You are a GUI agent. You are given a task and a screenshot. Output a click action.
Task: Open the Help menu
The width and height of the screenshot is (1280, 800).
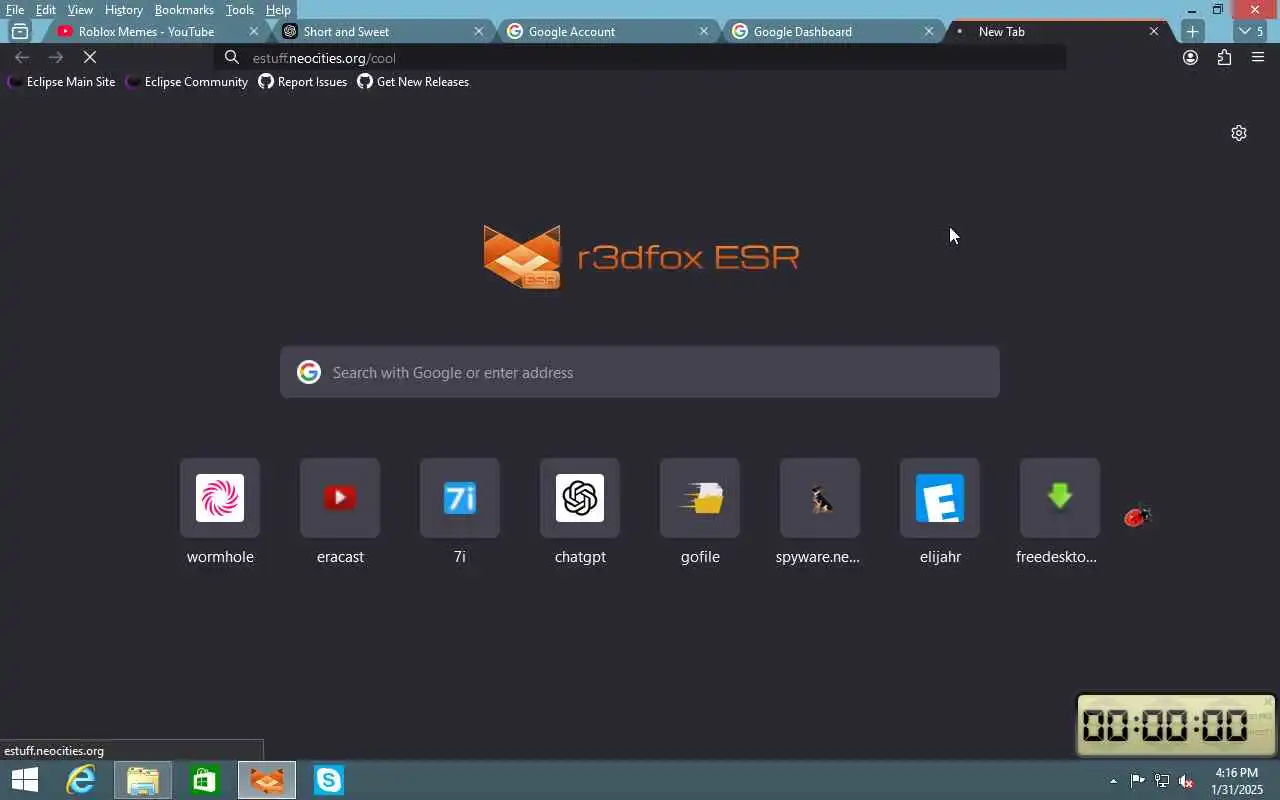(x=278, y=10)
